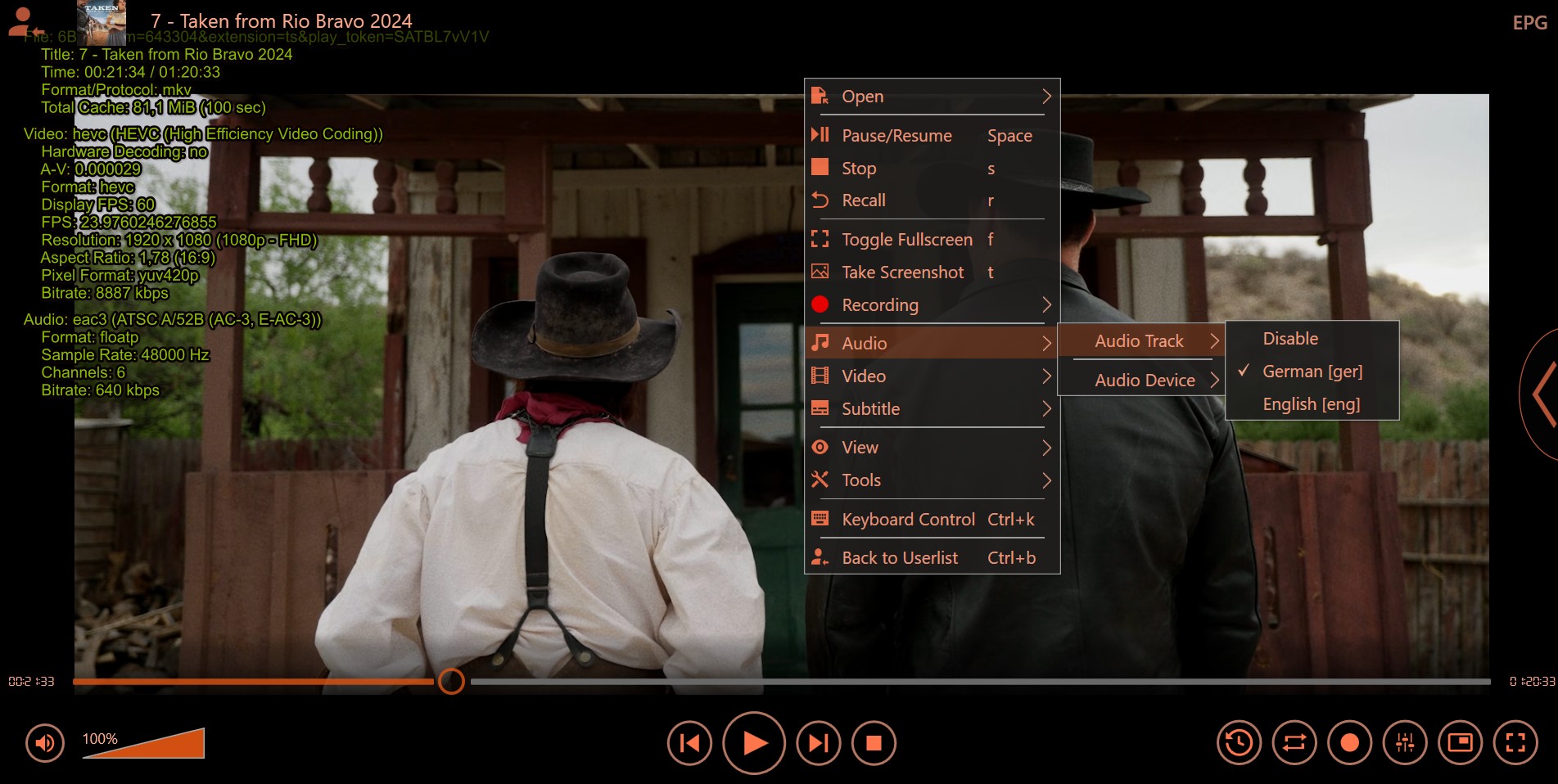Click the View eye icon in menu
The height and width of the screenshot is (784, 1558).
[x=820, y=447]
